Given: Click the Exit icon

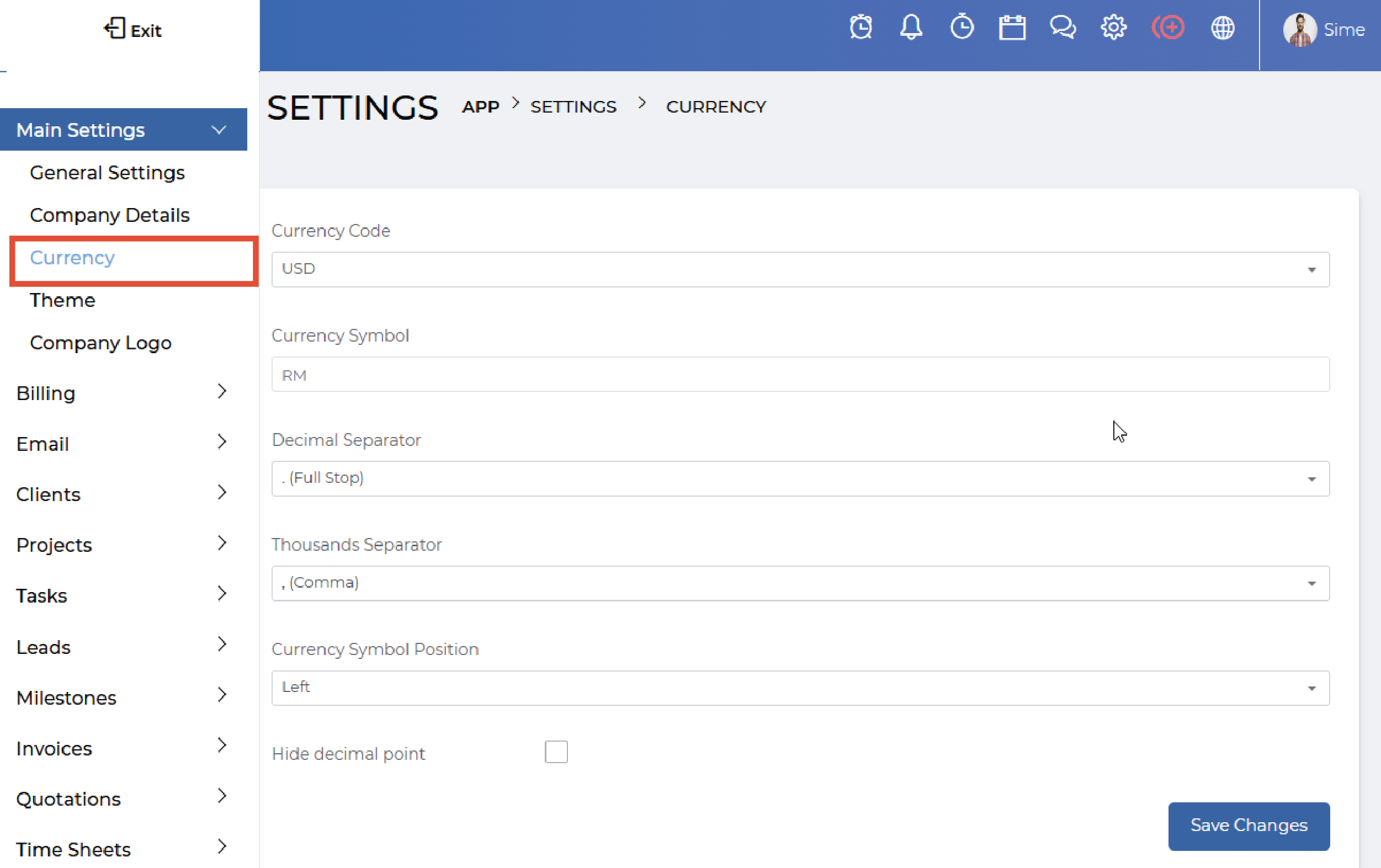Looking at the screenshot, I should click(115, 28).
